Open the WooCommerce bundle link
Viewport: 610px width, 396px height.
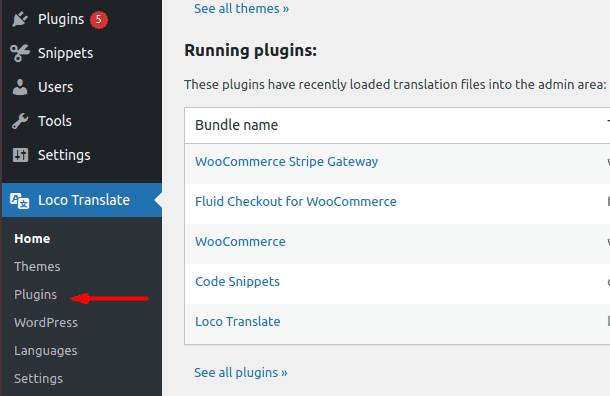tap(240, 242)
